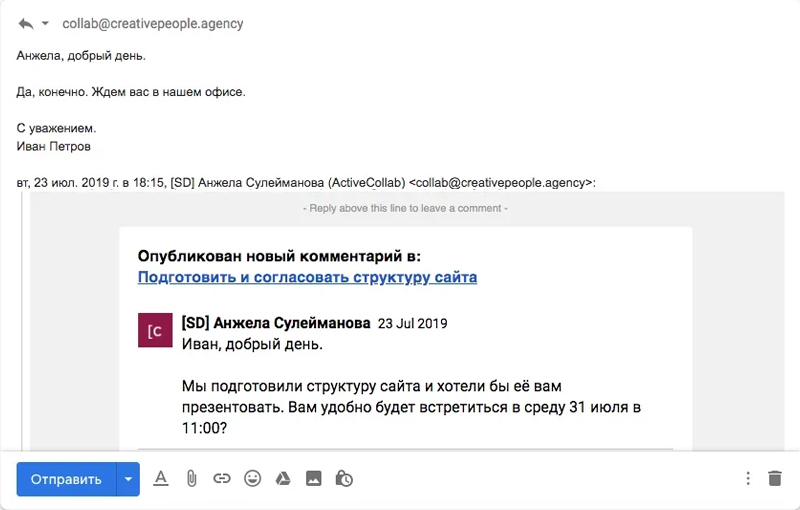The height and width of the screenshot is (510, 800).
Task: Click the signature line Иван Петров
Action: coord(54,146)
